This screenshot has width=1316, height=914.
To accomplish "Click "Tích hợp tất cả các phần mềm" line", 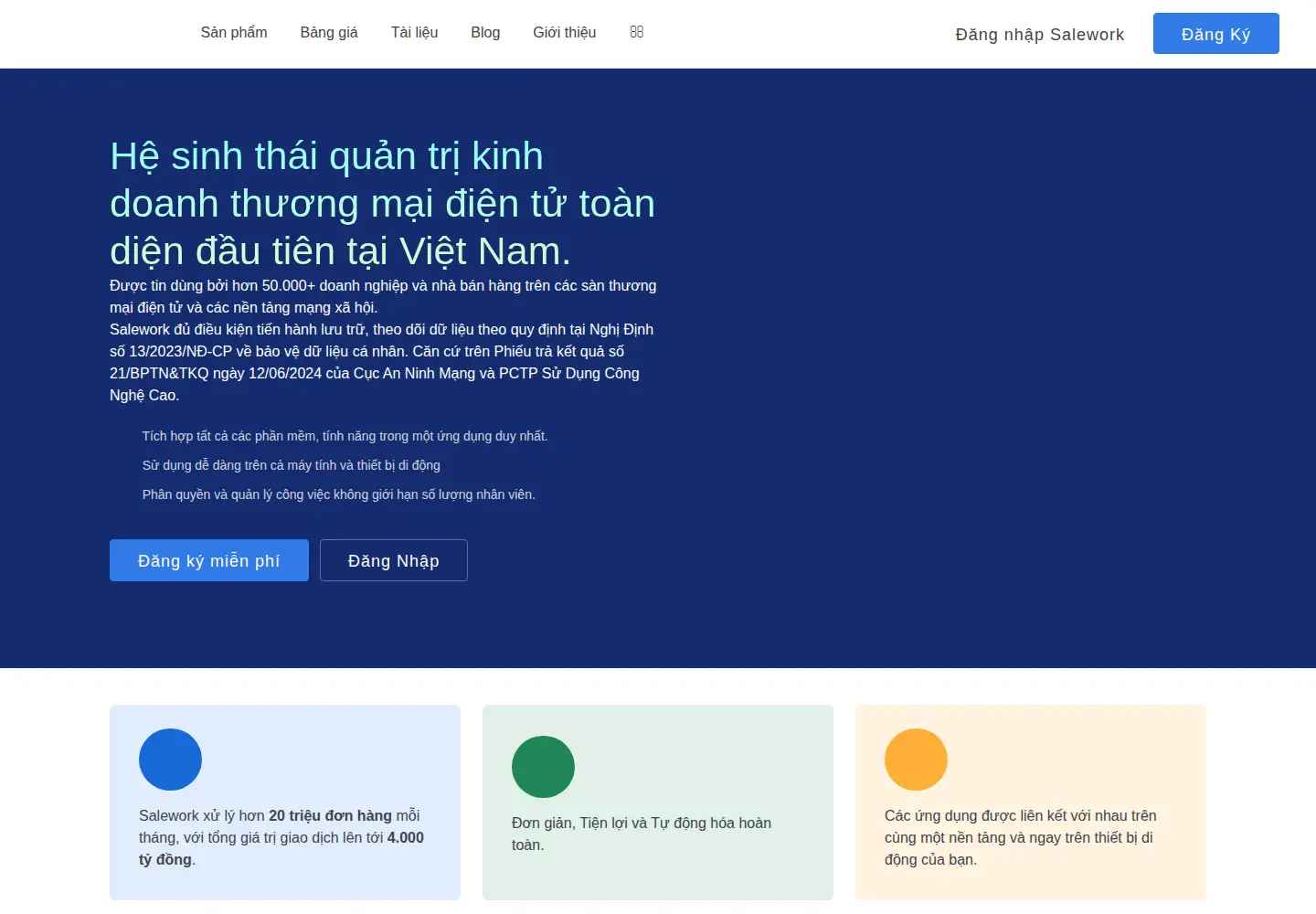I will (345, 436).
